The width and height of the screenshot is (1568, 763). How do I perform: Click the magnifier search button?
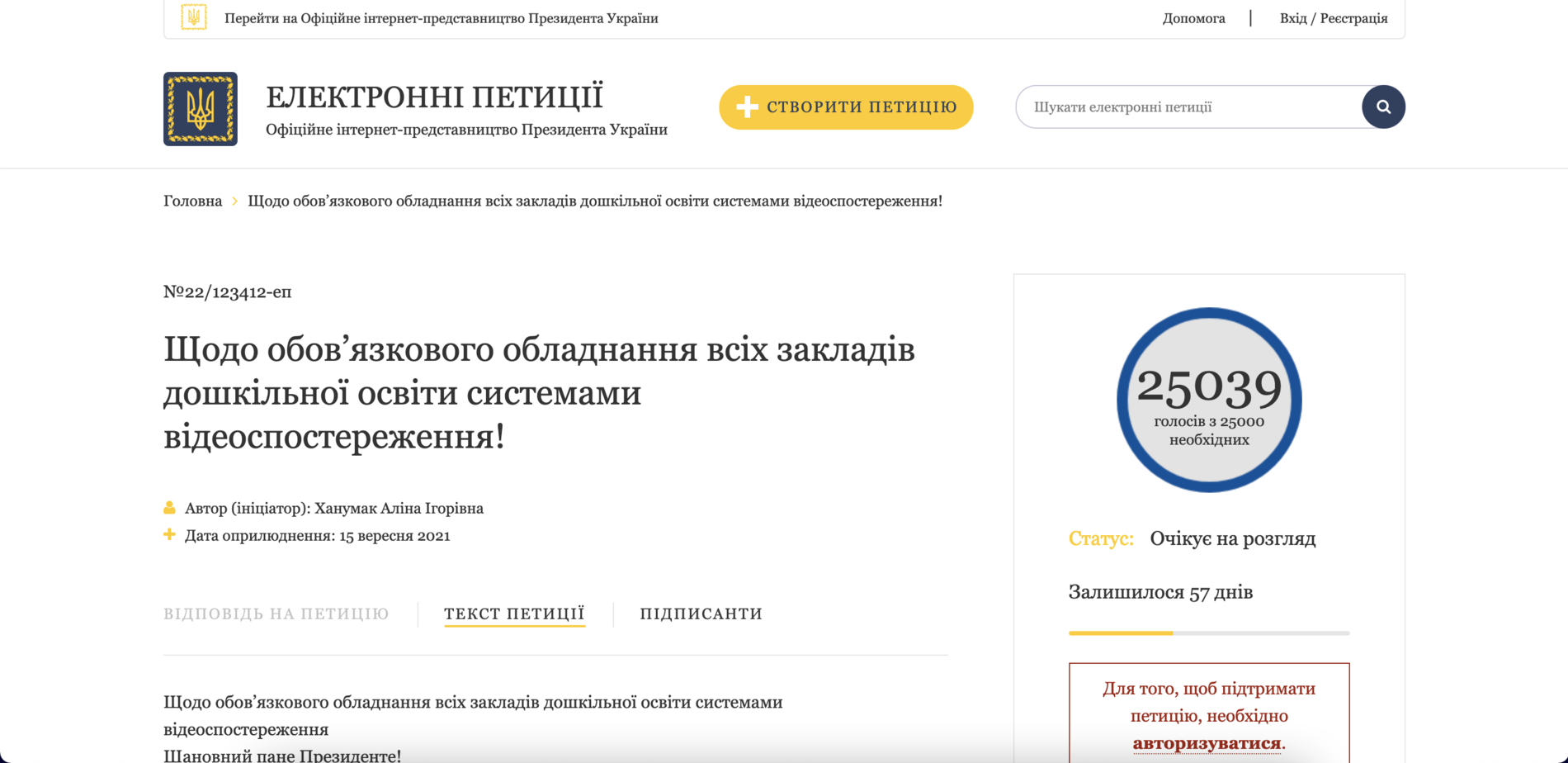click(x=1383, y=107)
